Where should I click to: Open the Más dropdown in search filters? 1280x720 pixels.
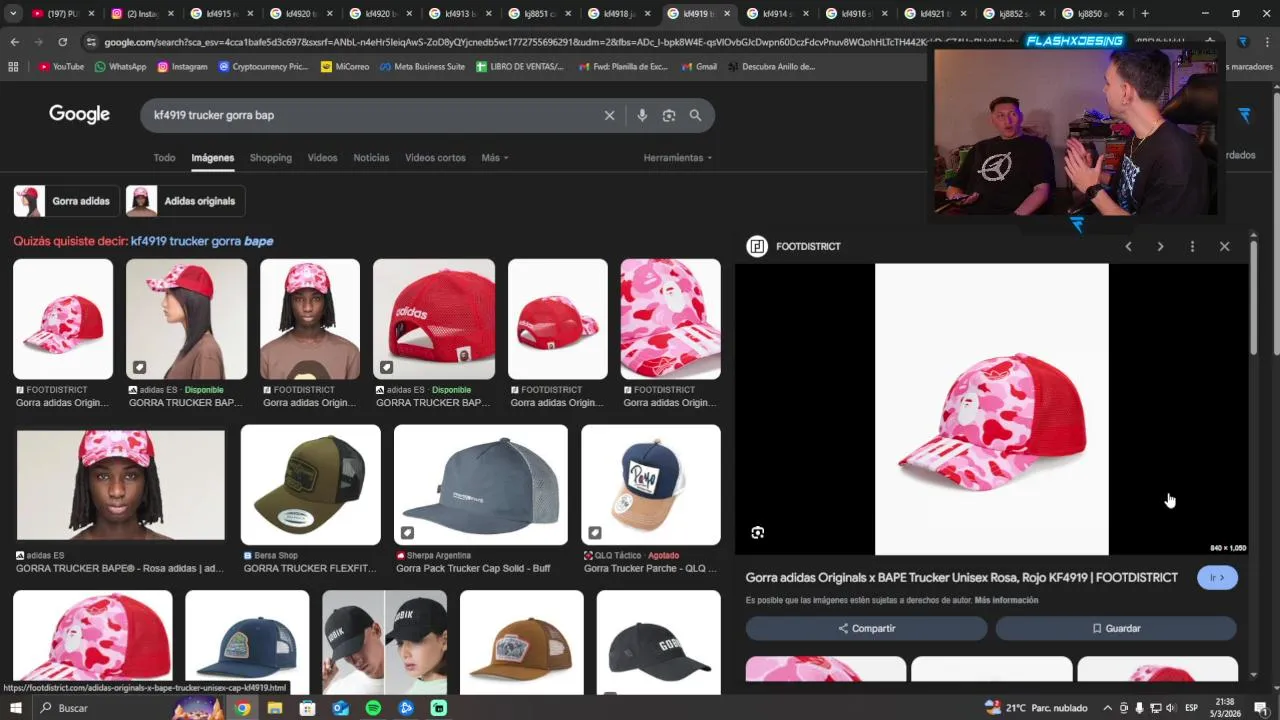click(495, 158)
